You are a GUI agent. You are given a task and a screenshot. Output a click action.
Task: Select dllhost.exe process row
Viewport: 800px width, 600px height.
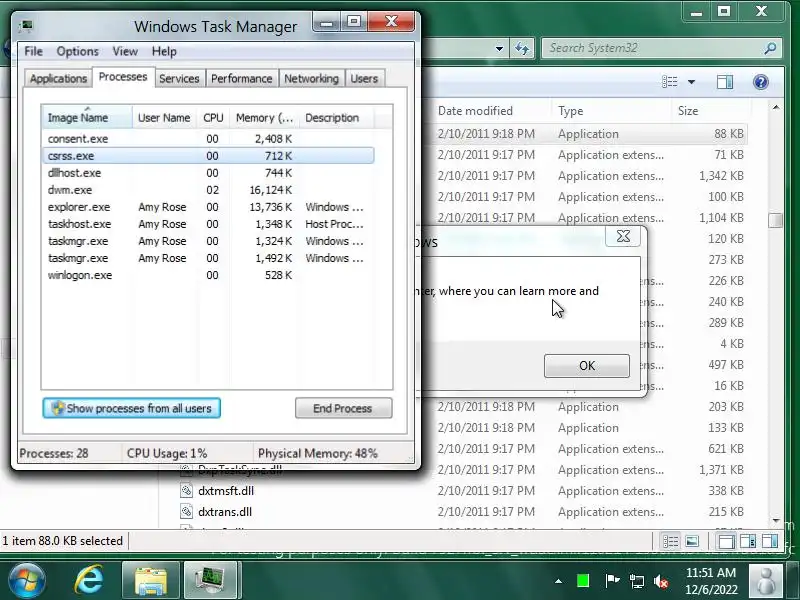click(209, 173)
